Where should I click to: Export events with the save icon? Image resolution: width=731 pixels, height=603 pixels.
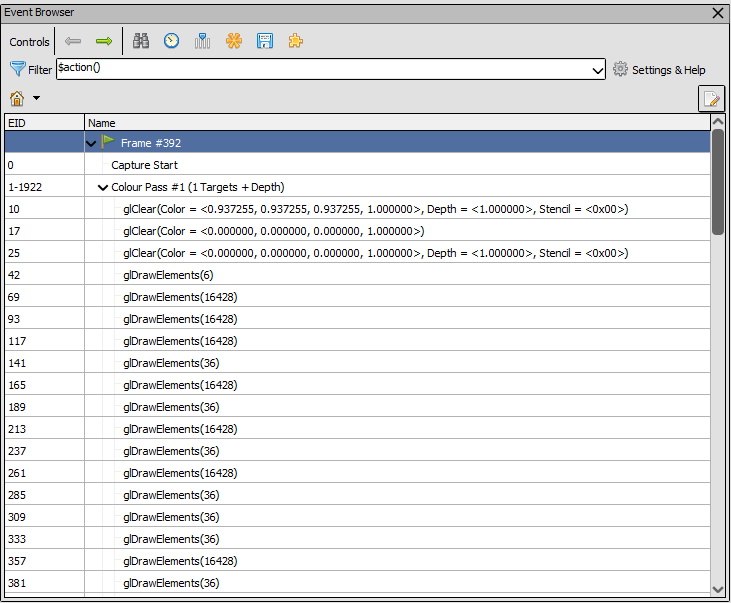pyautogui.click(x=265, y=41)
